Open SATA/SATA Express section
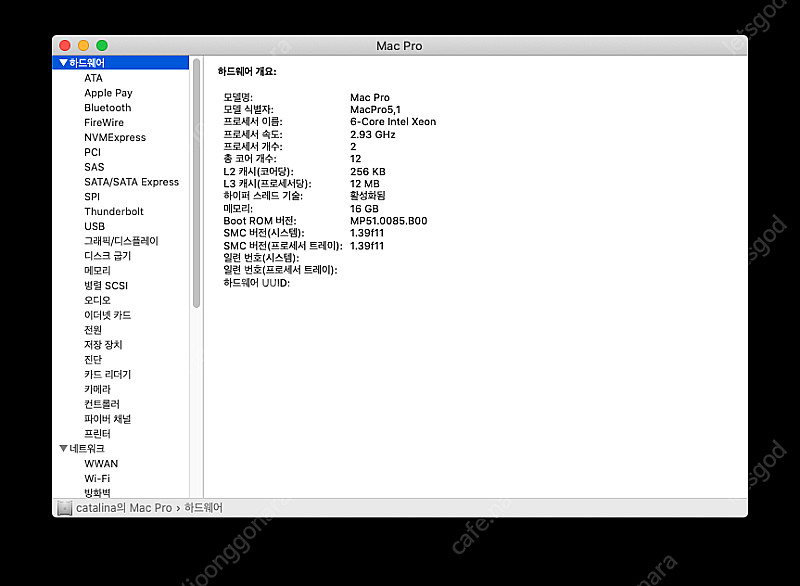Screen dimensions: 800x586 [x=132, y=182]
